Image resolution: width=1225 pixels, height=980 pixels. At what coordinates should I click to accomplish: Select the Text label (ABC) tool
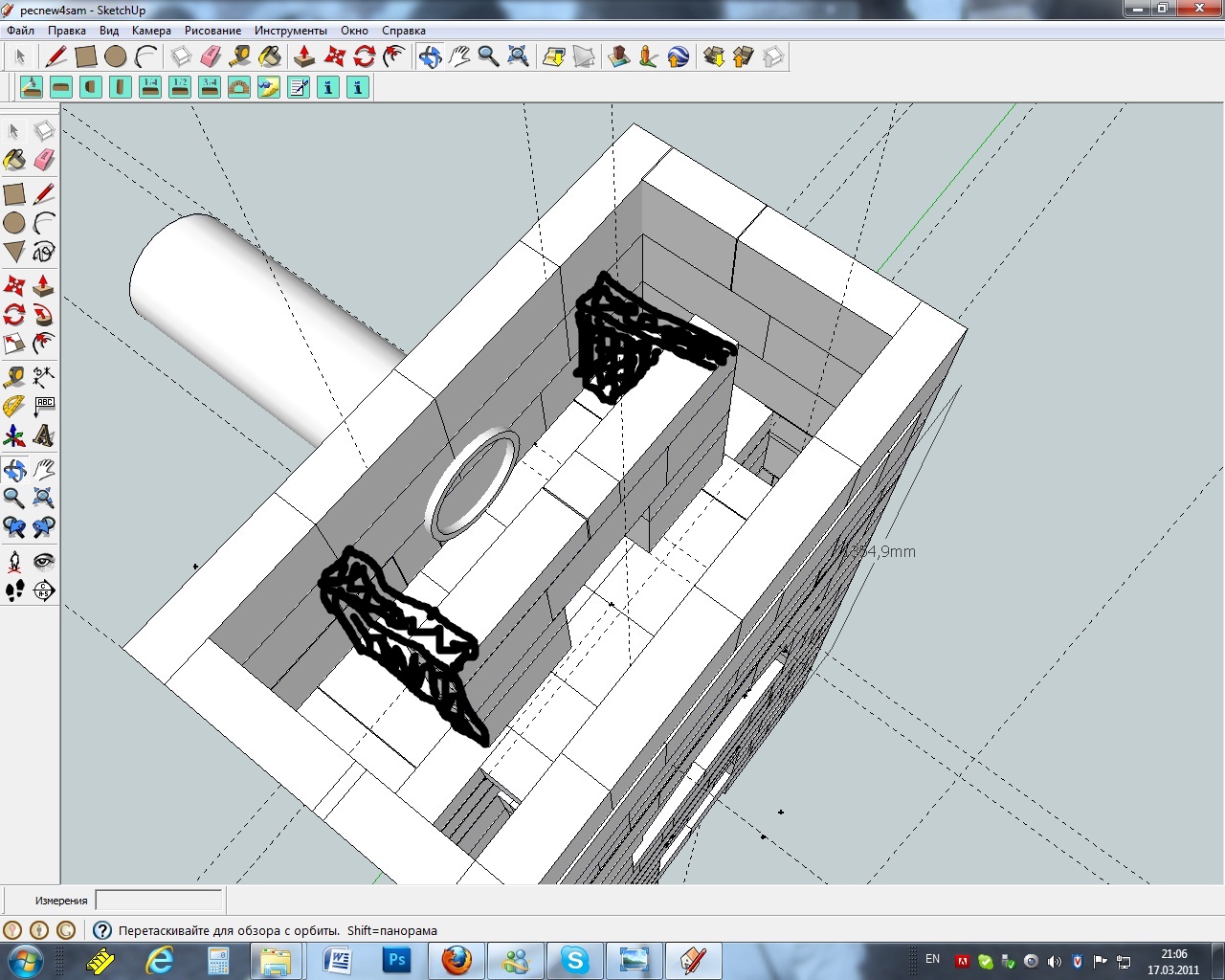44,406
